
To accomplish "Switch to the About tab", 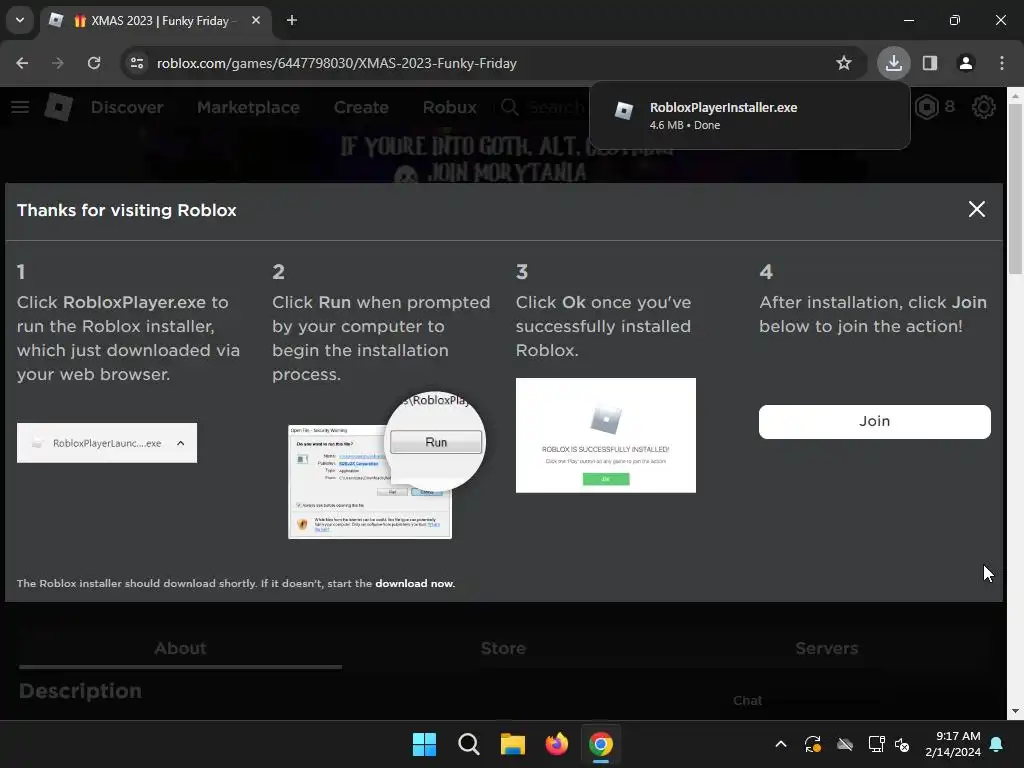I will [x=180, y=648].
